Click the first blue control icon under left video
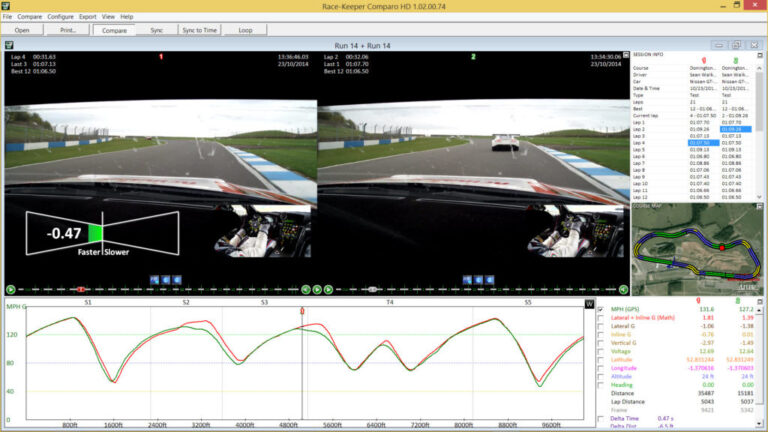Viewport: 768px width, 432px height. 155,279
